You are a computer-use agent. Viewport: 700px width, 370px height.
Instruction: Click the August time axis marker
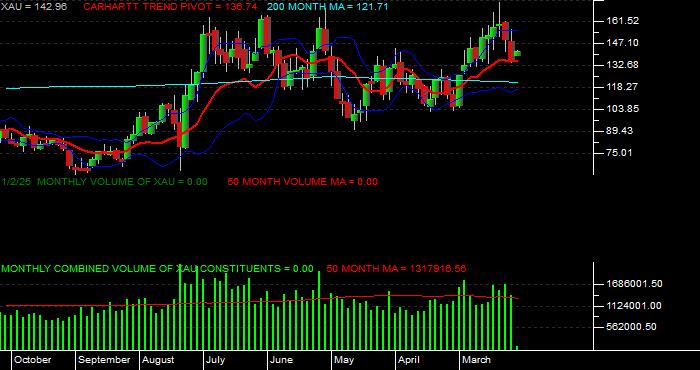(x=158, y=360)
